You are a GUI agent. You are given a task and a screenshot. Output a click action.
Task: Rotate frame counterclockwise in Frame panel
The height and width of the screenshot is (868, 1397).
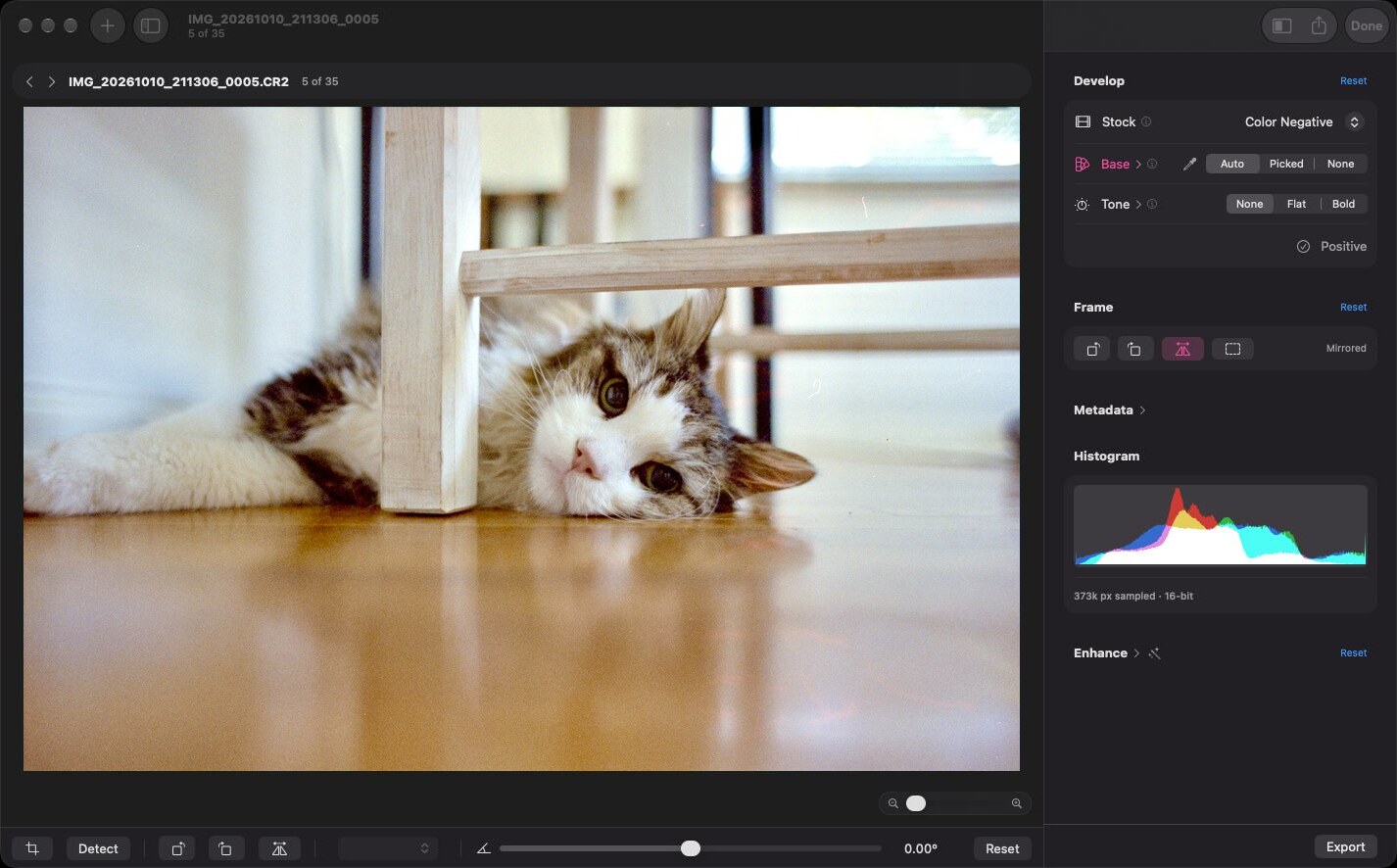pyautogui.click(x=1135, y=349)
